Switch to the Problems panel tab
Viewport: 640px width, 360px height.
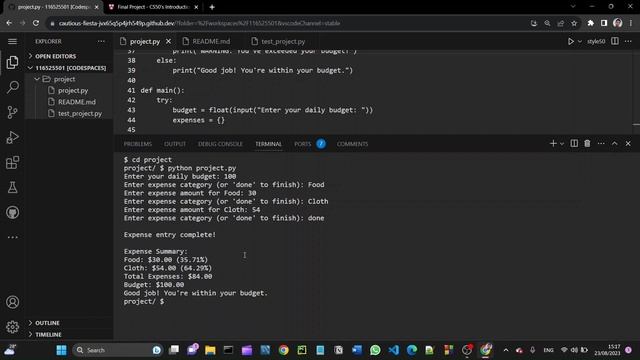[x=138, y=144]
